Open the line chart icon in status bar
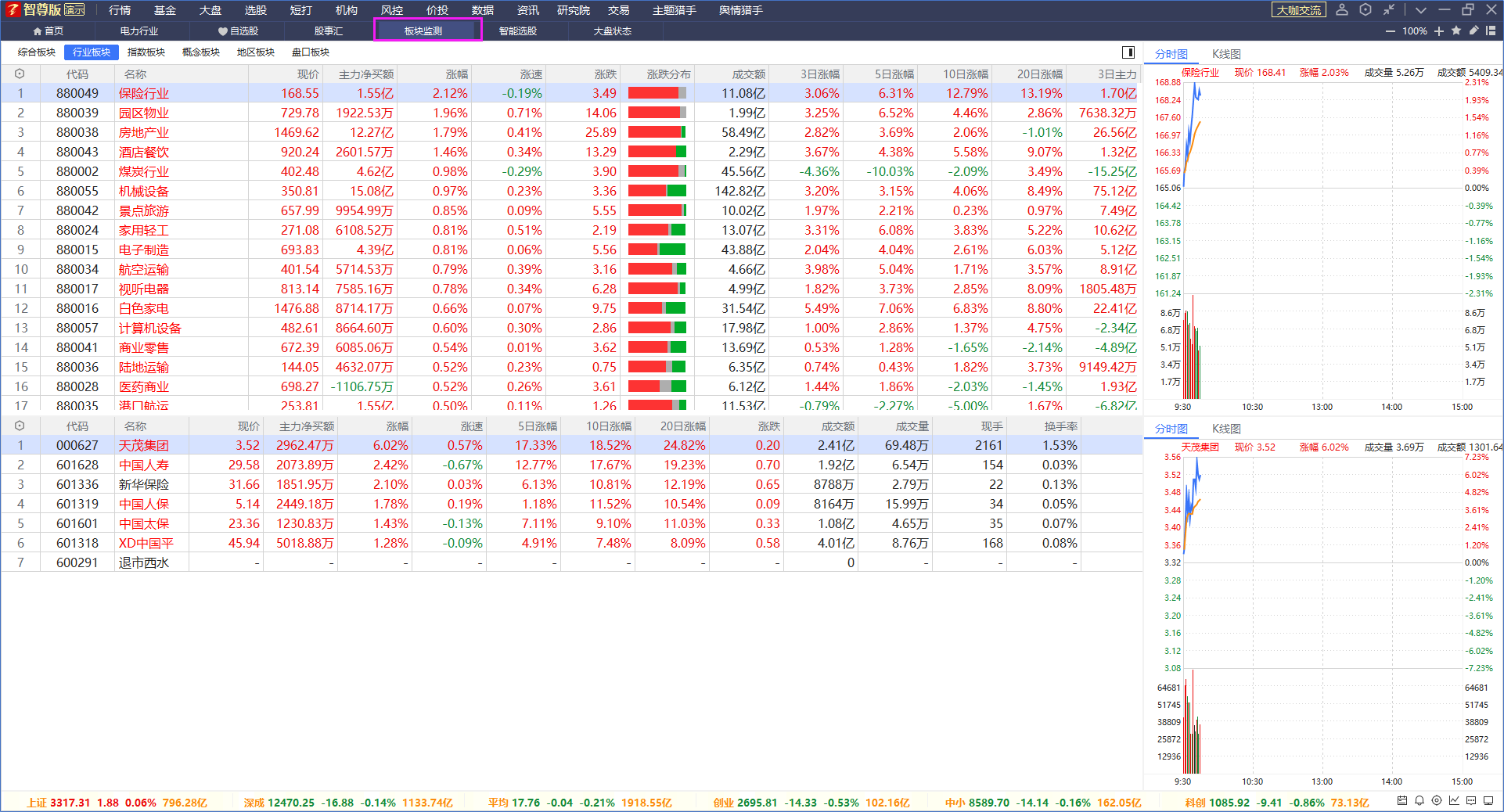 tap(1454, 801)
